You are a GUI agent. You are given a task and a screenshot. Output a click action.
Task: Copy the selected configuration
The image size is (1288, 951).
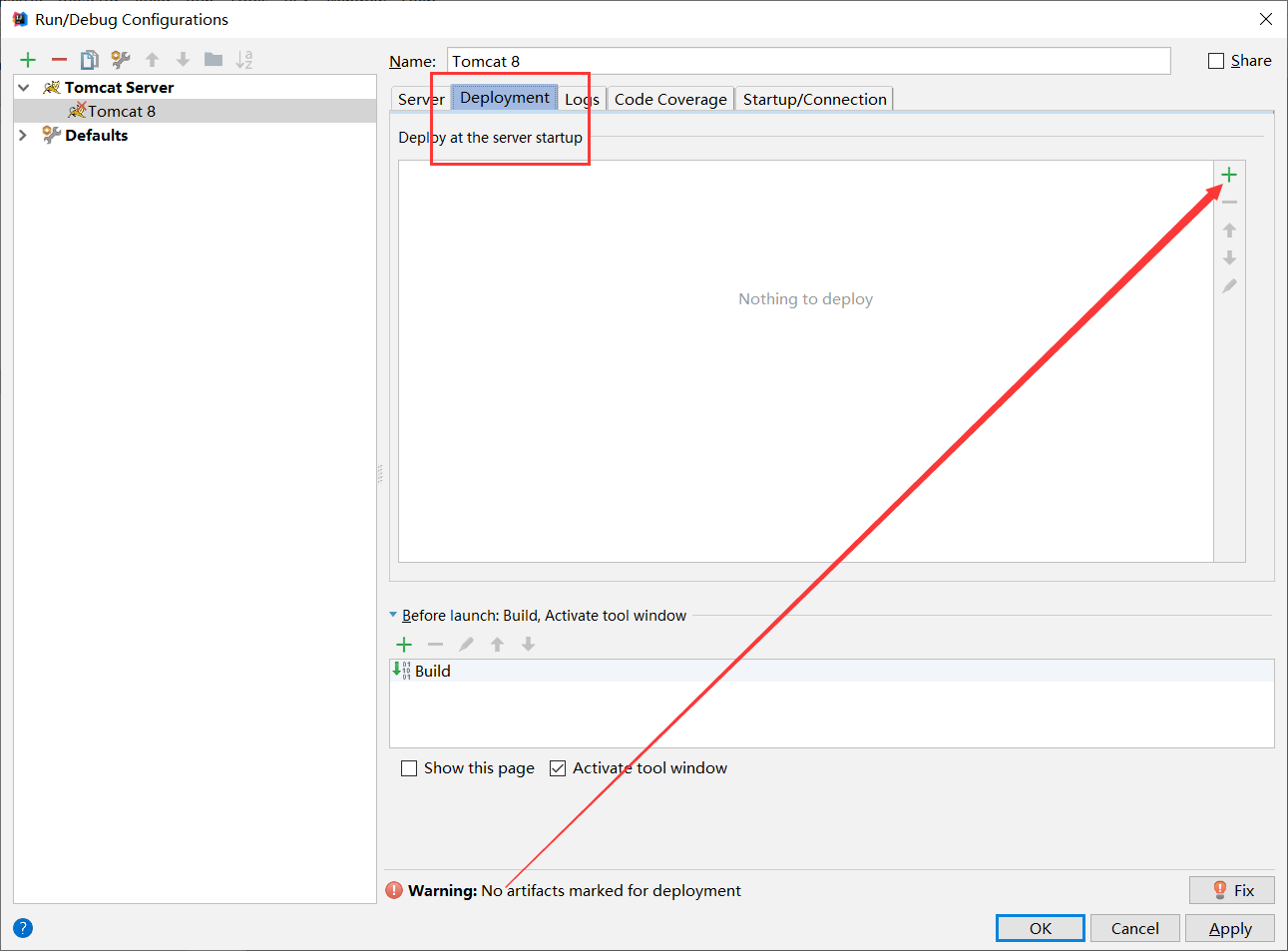90,60
